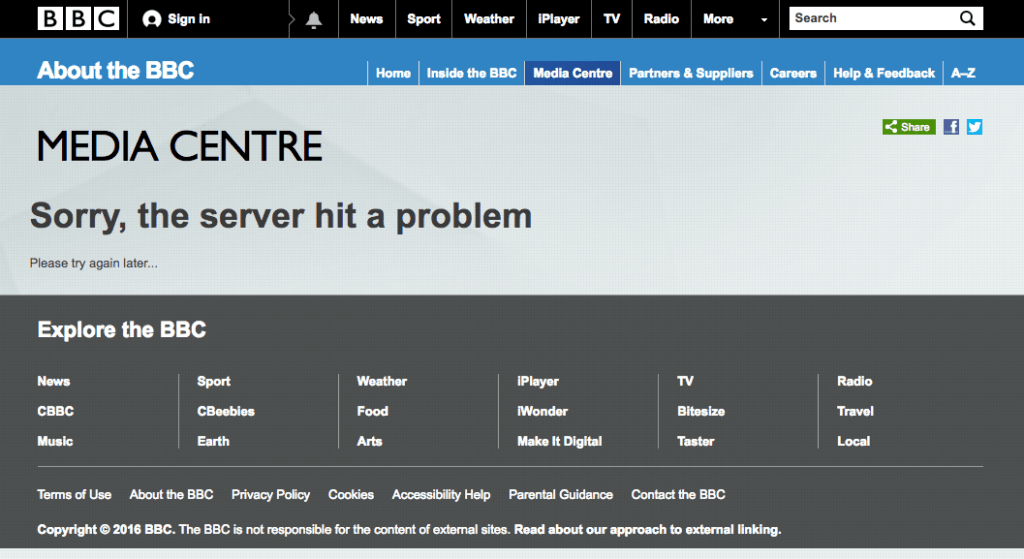The image size is (1024, 559).
Task: Share the page on Facebook
Action: point(952,127)
